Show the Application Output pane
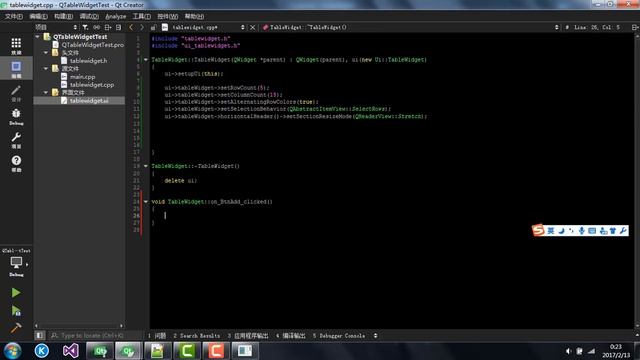Viewport: 640px width, 360px height. coord(248,336)
